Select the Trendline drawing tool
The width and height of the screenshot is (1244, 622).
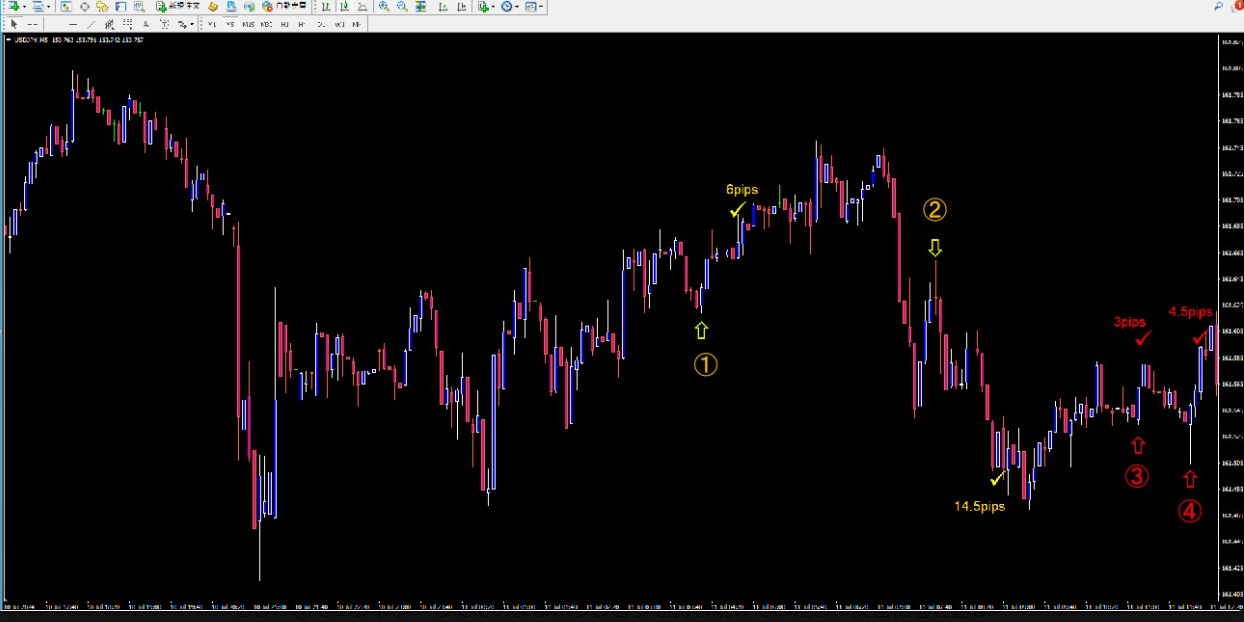tap(91, 24)
